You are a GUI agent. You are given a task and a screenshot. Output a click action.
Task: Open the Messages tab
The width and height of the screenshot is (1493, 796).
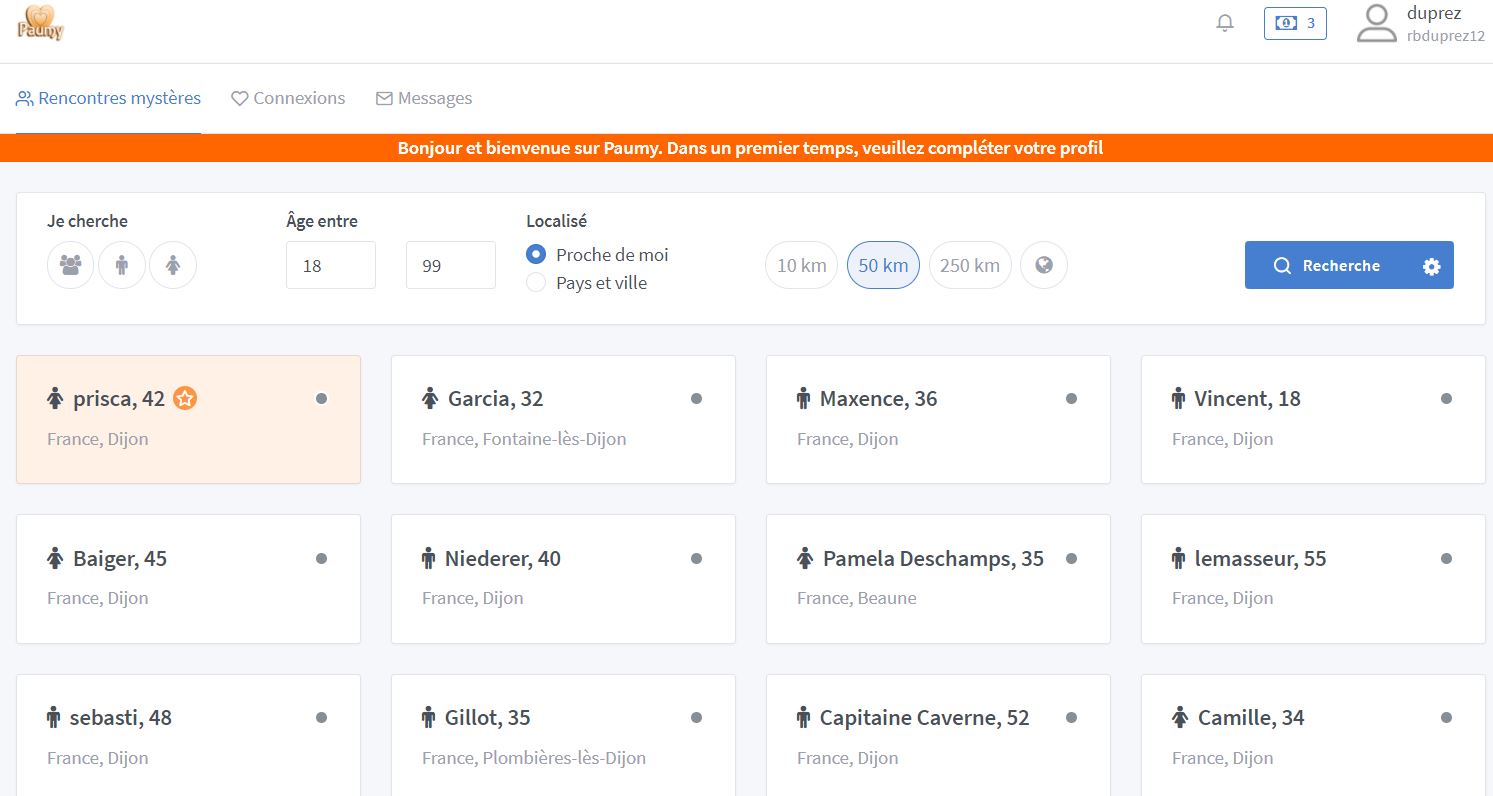[424, 98]
